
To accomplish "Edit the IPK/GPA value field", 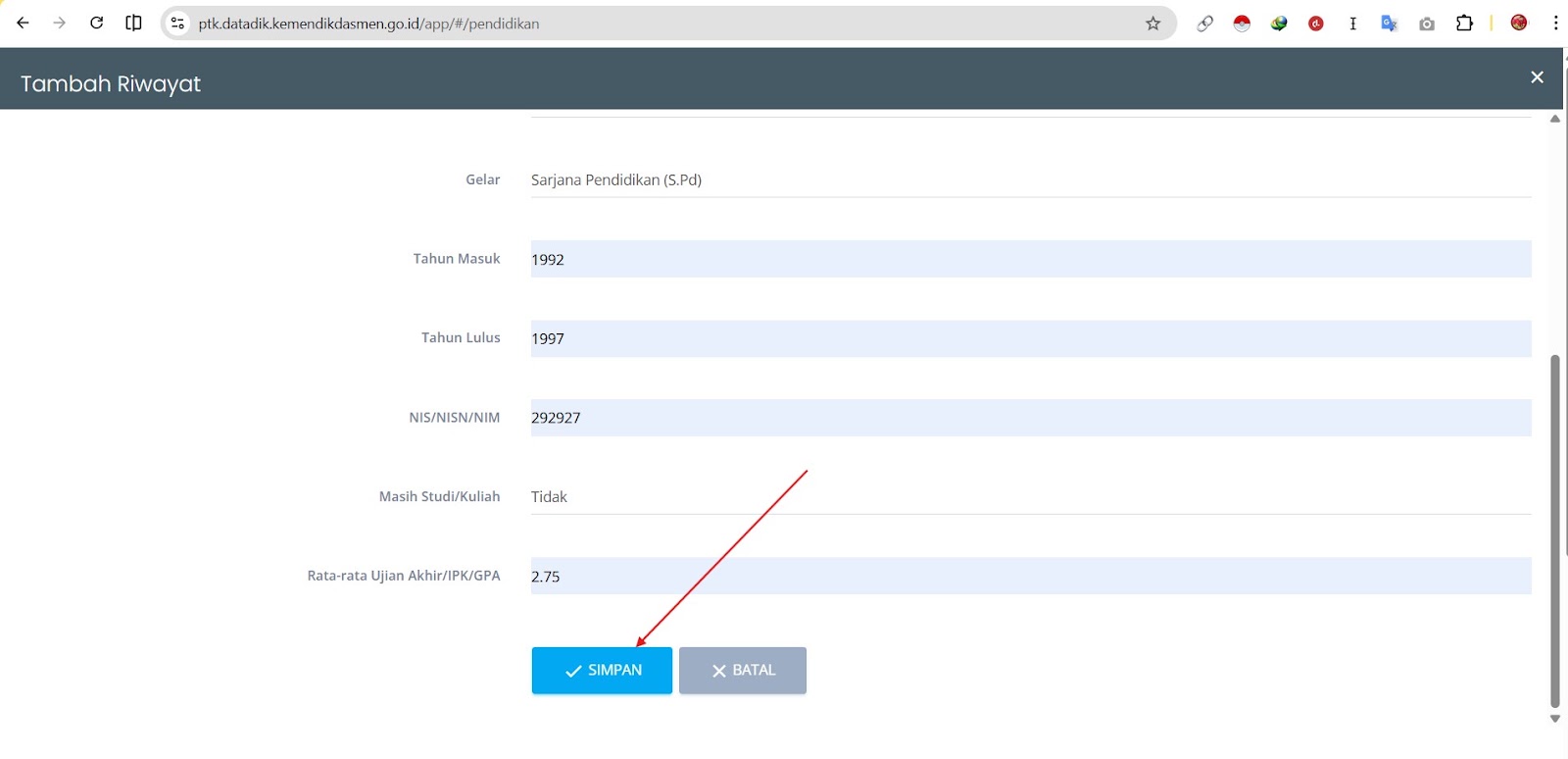I will click(1031, 576).
